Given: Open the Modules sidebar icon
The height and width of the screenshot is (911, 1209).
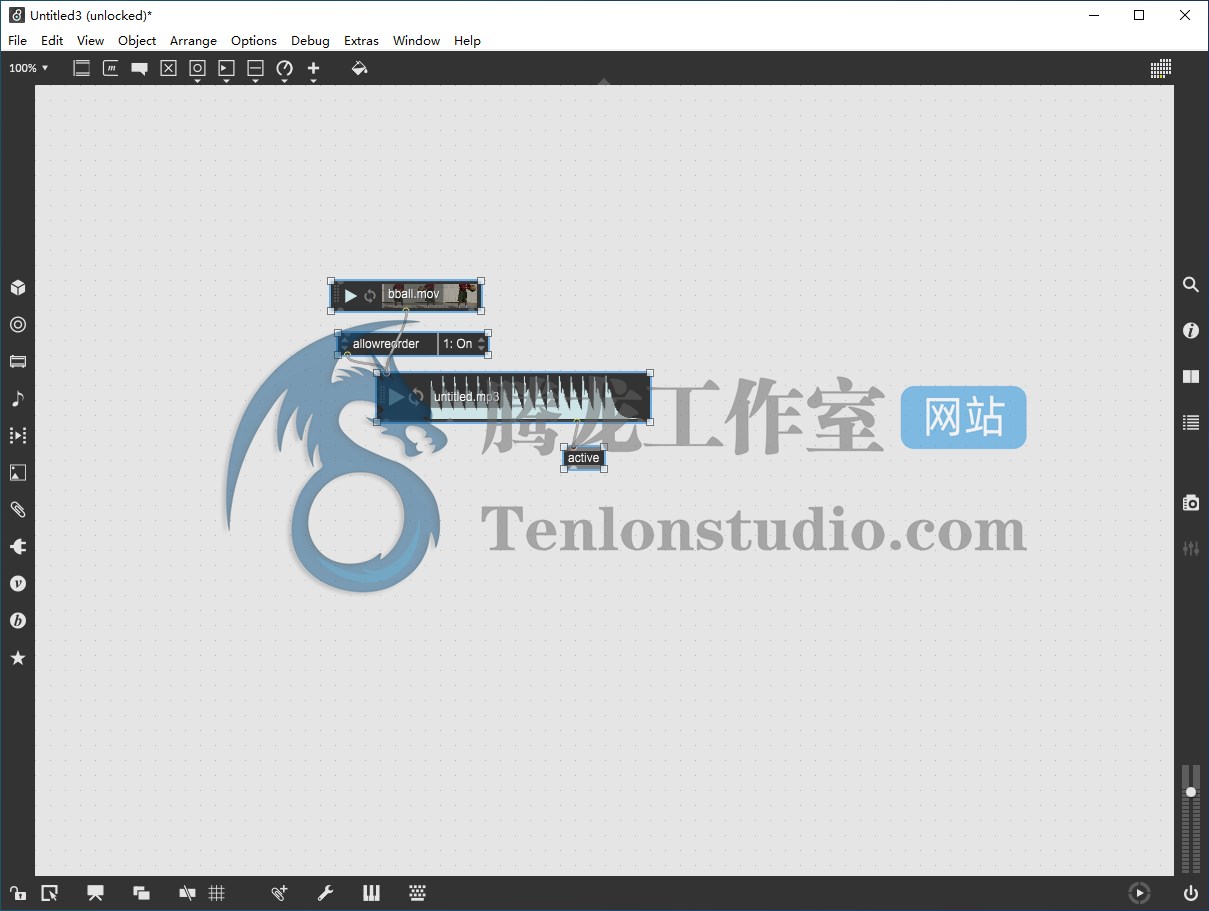Looking at the screenshot, I should 17,362.
